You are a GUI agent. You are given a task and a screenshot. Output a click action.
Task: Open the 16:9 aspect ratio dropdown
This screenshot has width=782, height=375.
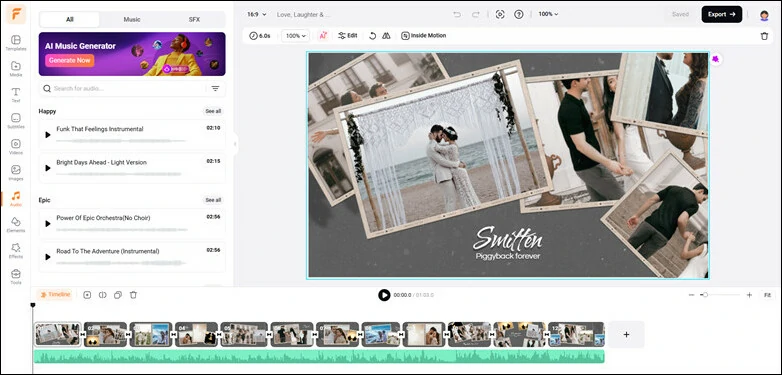tap(257, 14)
